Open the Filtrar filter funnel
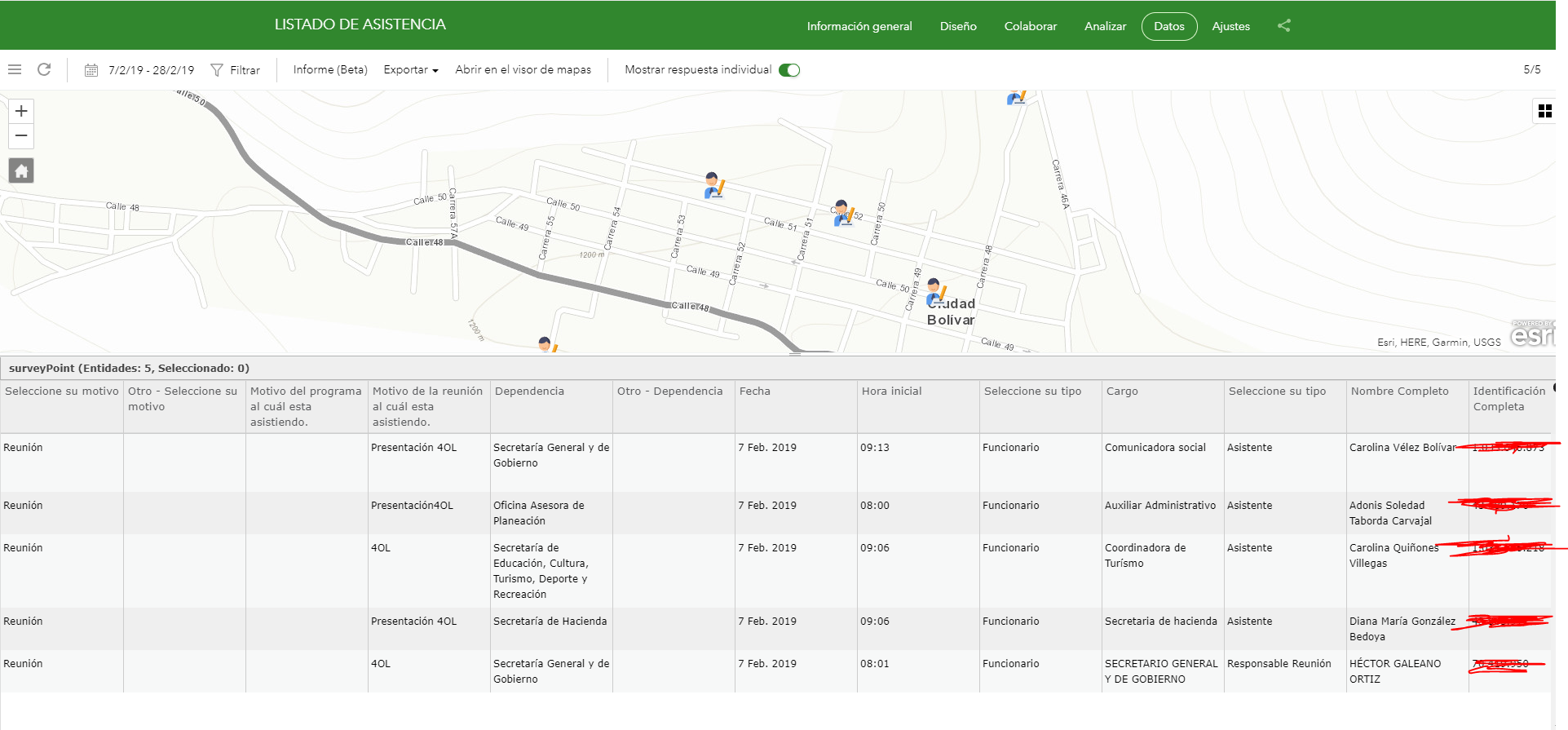Screen dimensions: 1568x730 [x=235, y=70]
